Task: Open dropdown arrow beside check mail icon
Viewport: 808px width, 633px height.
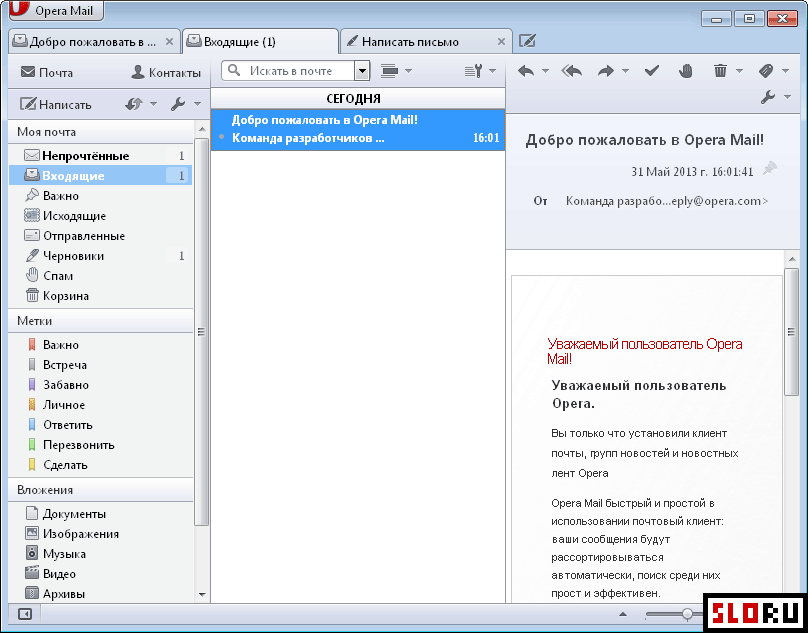Action: click(x=153, y=105)
